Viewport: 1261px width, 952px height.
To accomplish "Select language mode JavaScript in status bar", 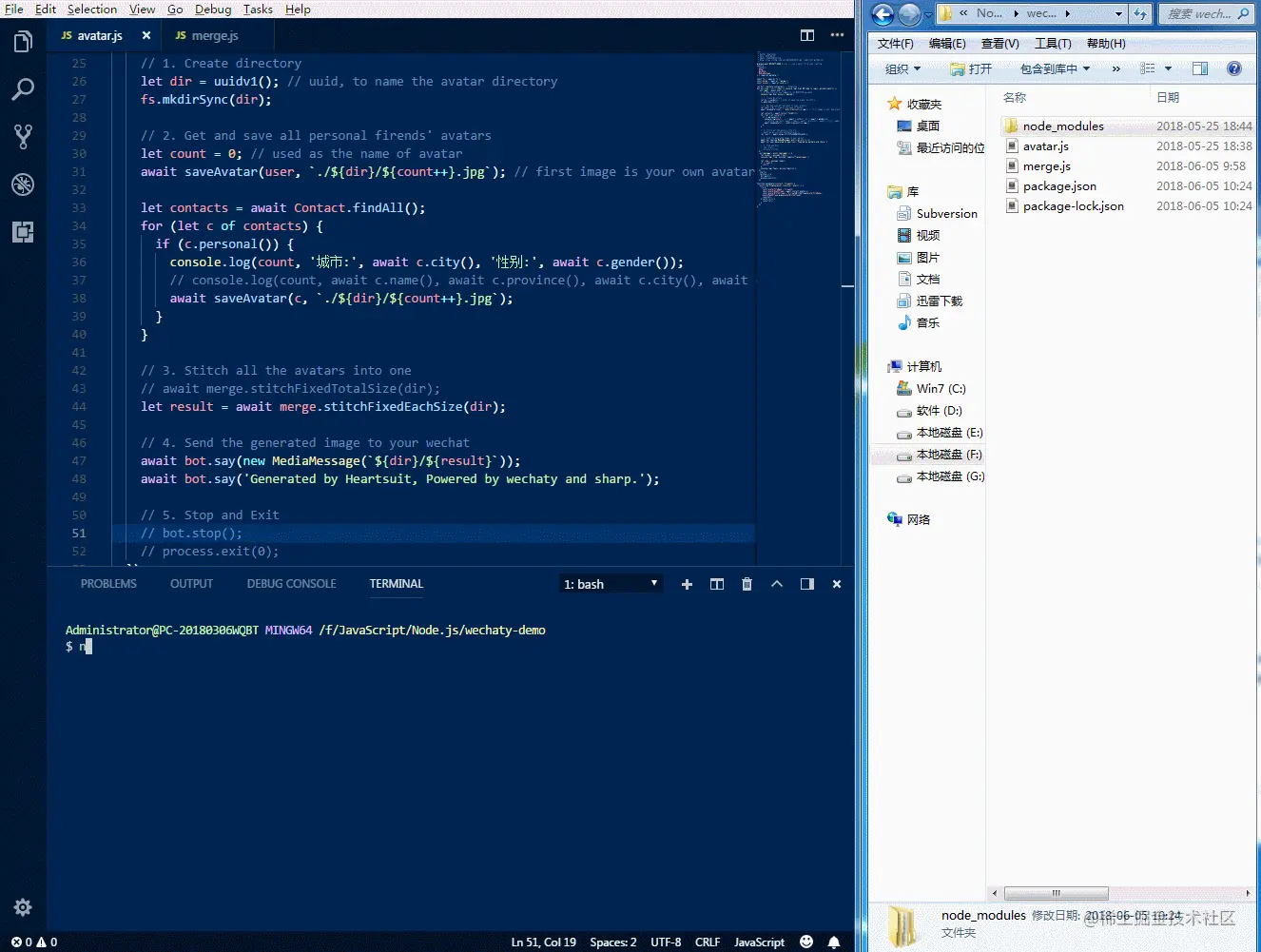I will pyautogui.click(x=759, y=942).
